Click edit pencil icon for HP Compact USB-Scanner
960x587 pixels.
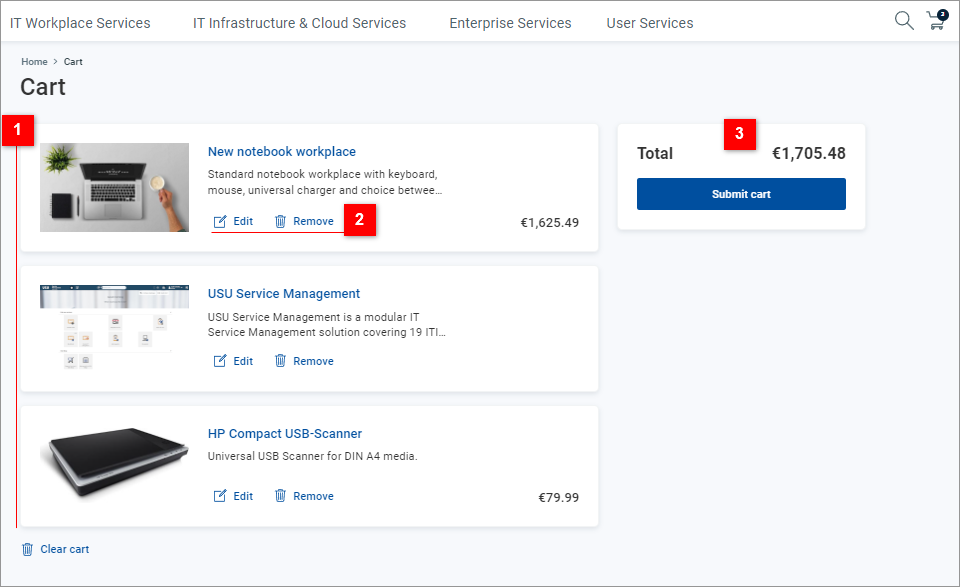point(220,496)
